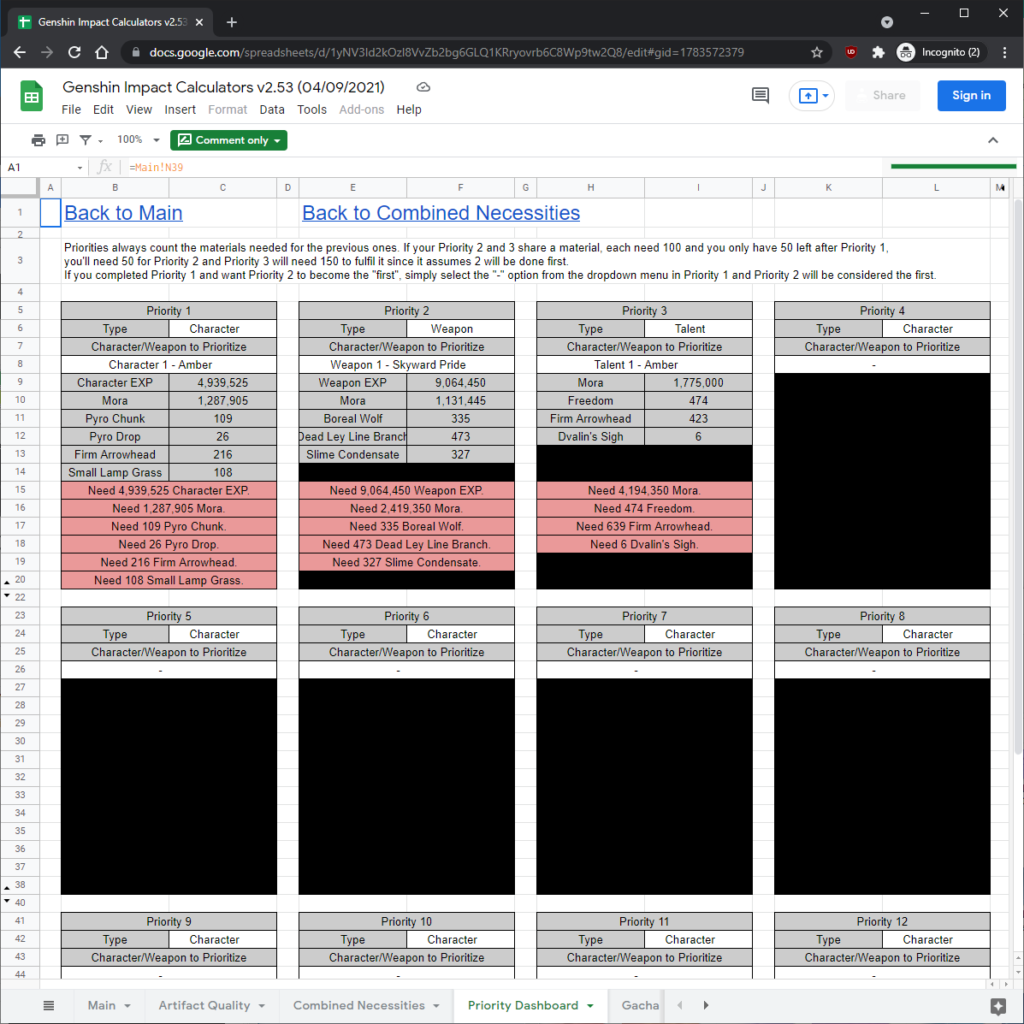
Task: Create a filter with the filter icon
Action: point(86,139)
